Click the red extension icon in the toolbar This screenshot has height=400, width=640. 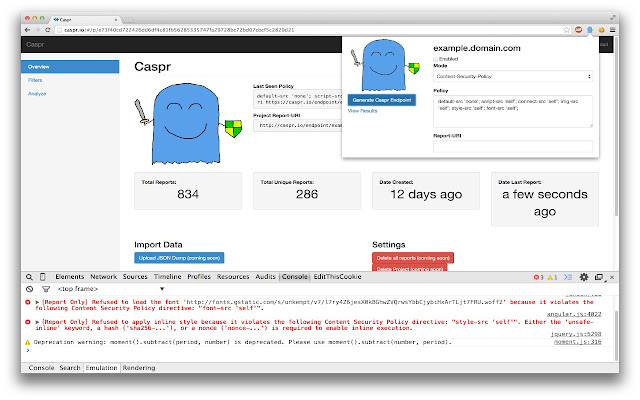(578, 30)
